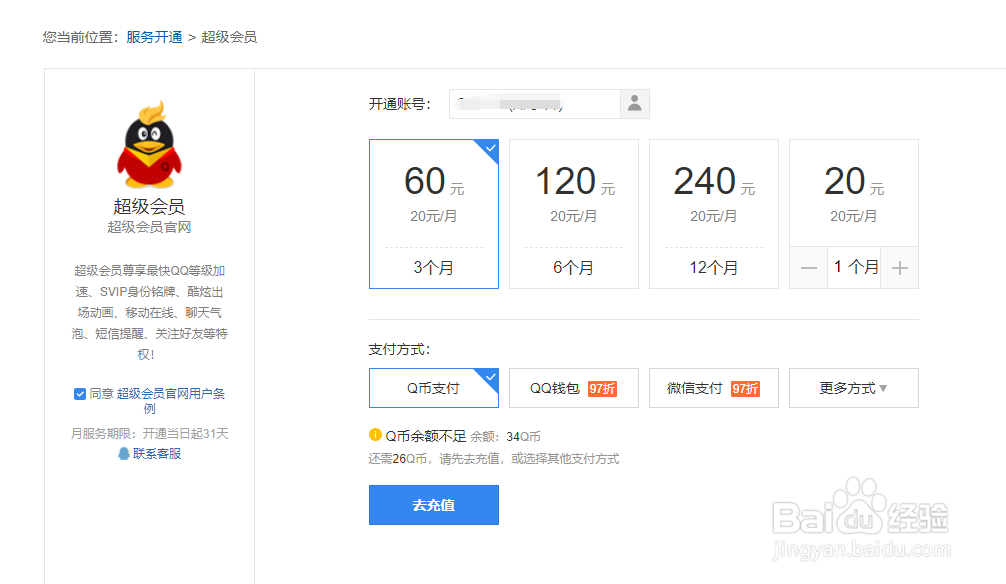Uncheck the 同意超级会员官网用户条例 agreement checkbox

pos(79,394)
